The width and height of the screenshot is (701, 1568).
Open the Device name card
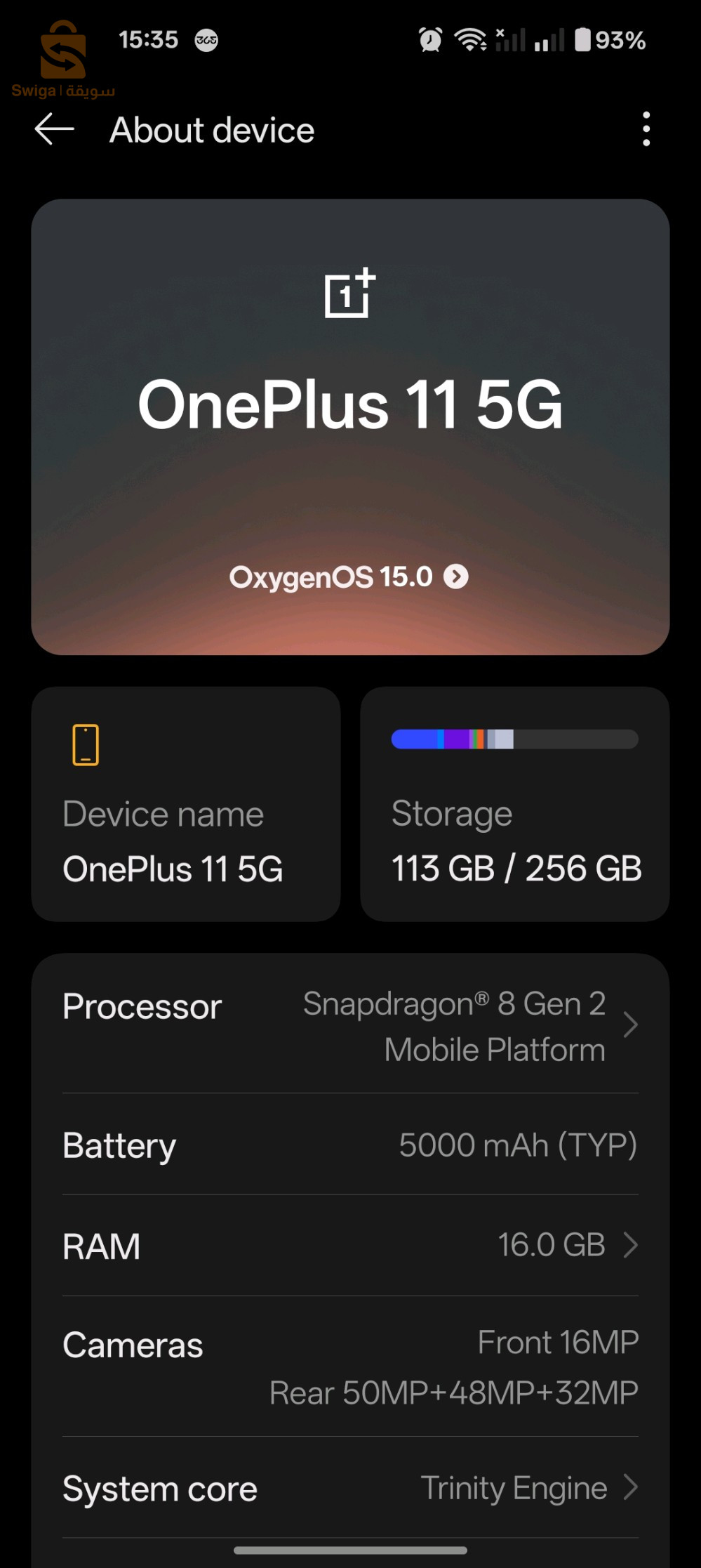[x=186, y=804]
